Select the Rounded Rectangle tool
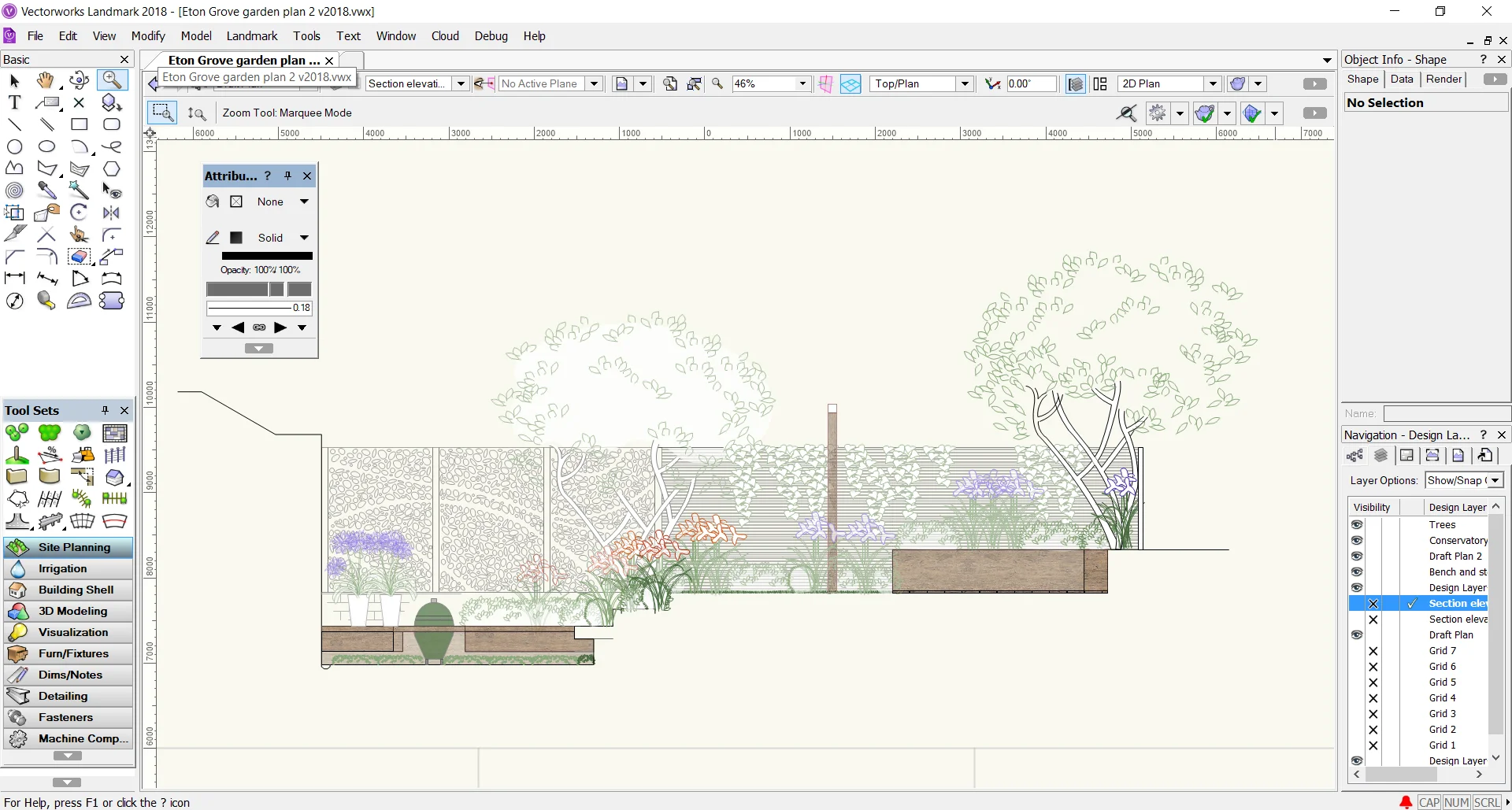 112,124
